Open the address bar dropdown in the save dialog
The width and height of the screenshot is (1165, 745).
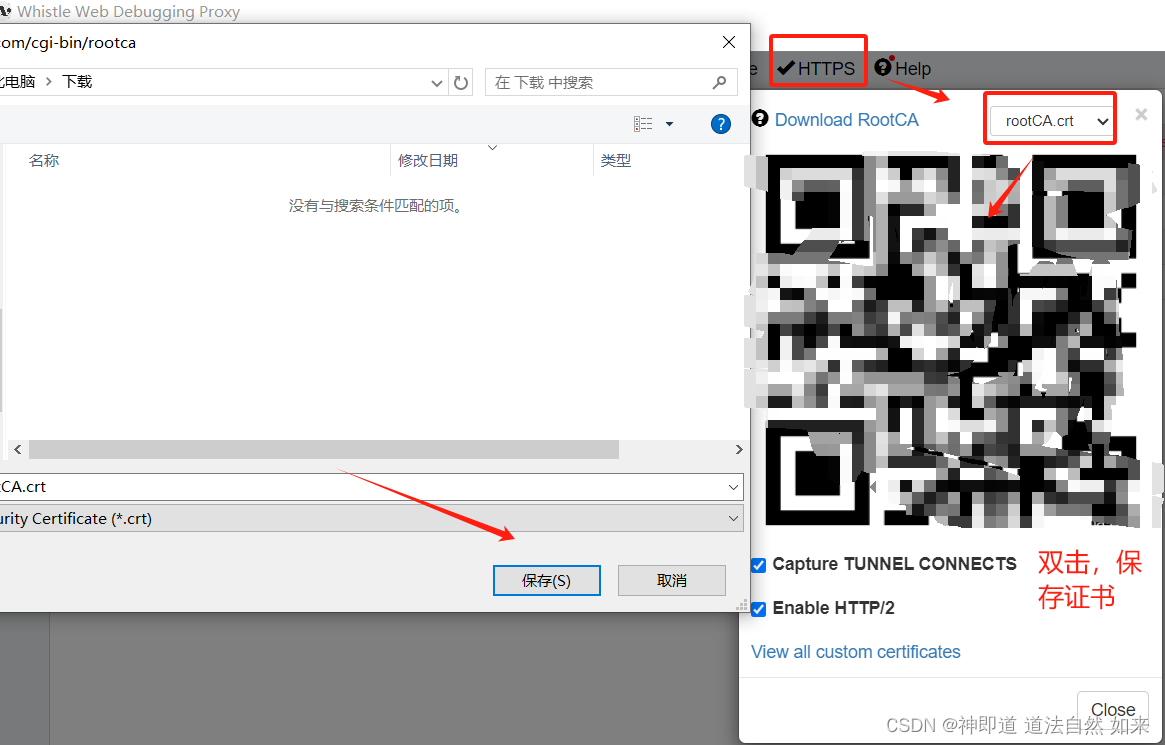(436, 82)
